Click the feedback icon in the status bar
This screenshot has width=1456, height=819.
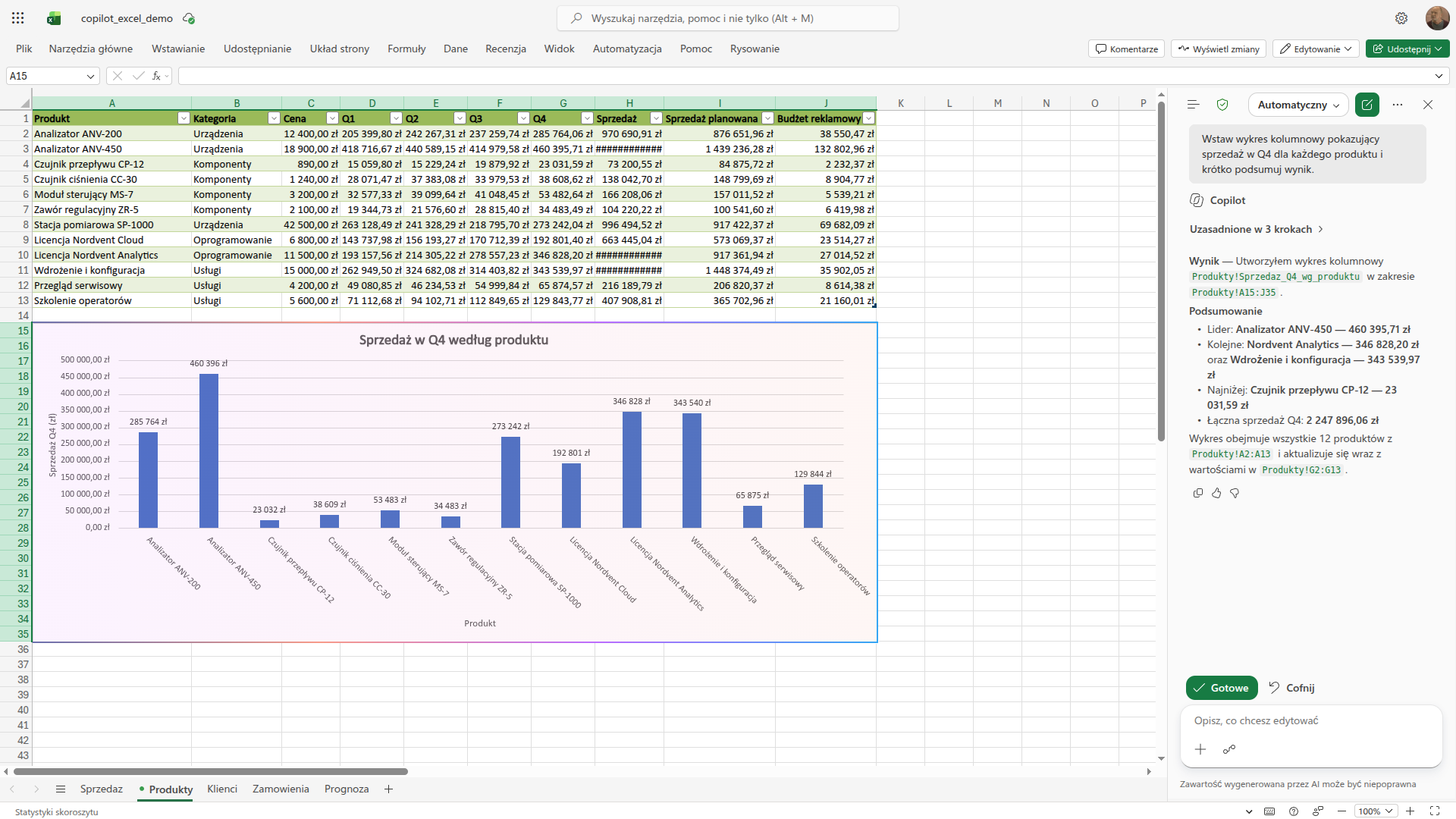1318,811
